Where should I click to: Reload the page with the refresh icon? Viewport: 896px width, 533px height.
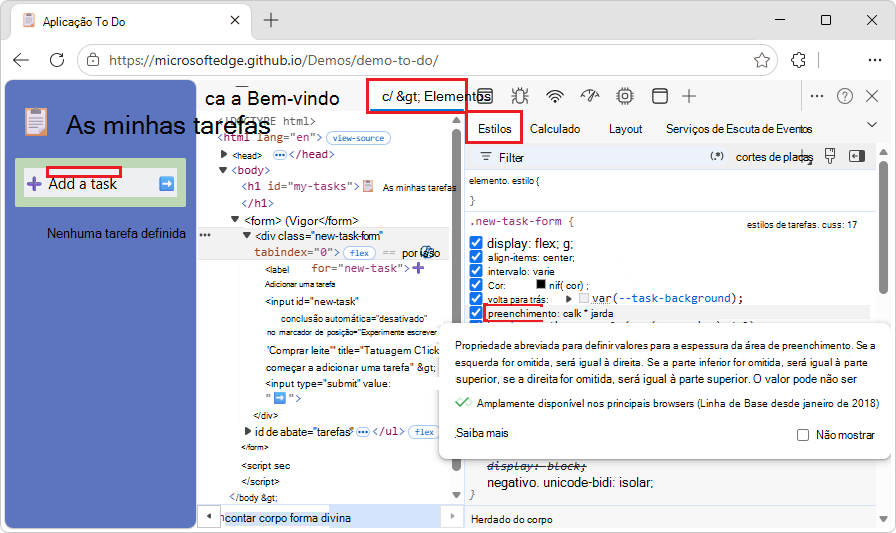[57, 60]
